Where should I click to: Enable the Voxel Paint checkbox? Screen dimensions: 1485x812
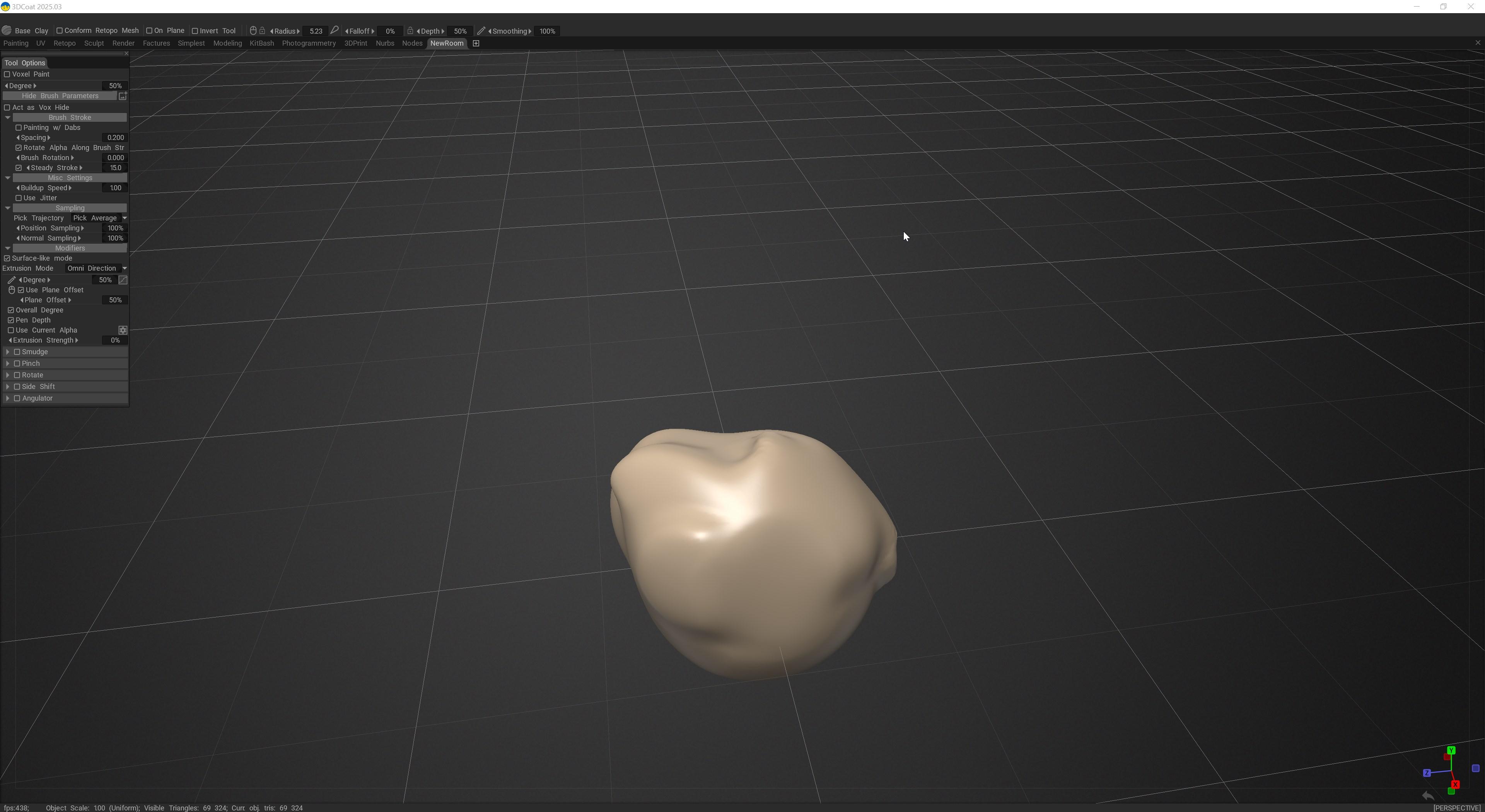[7, 74]
